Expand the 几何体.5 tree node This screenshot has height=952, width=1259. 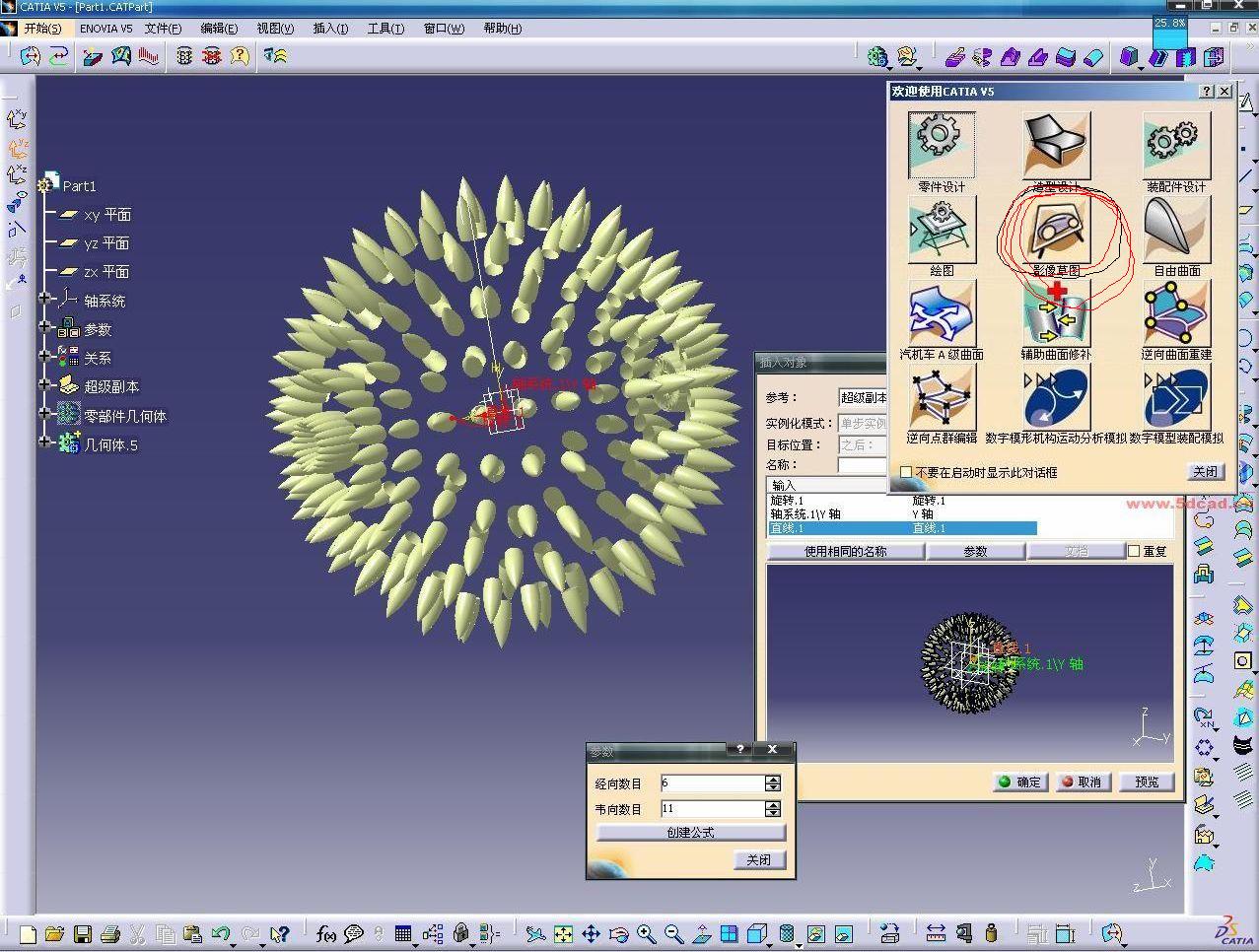(44, 442)
